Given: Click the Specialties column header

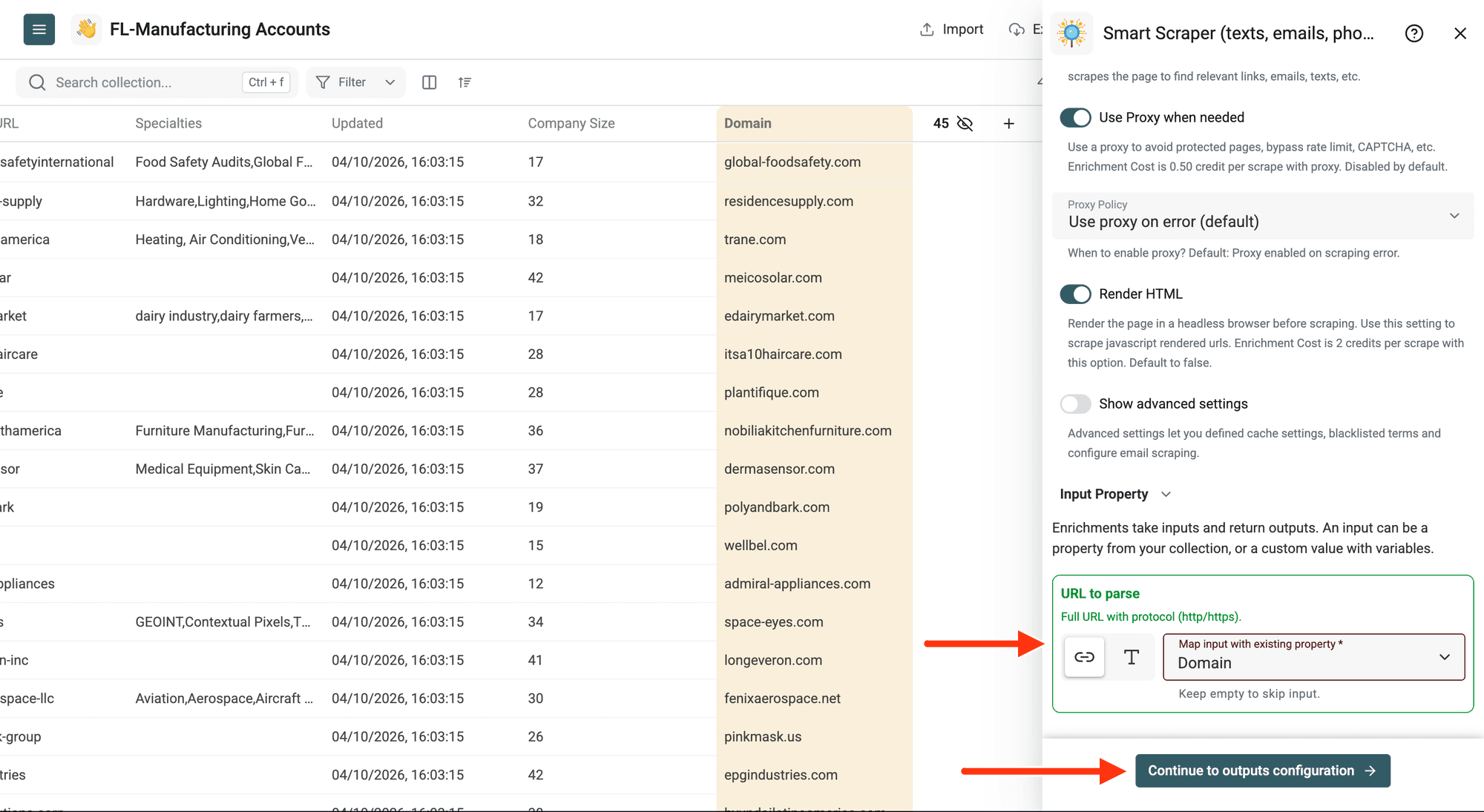Looking at the screenshot, I should [x=168, y=124].
